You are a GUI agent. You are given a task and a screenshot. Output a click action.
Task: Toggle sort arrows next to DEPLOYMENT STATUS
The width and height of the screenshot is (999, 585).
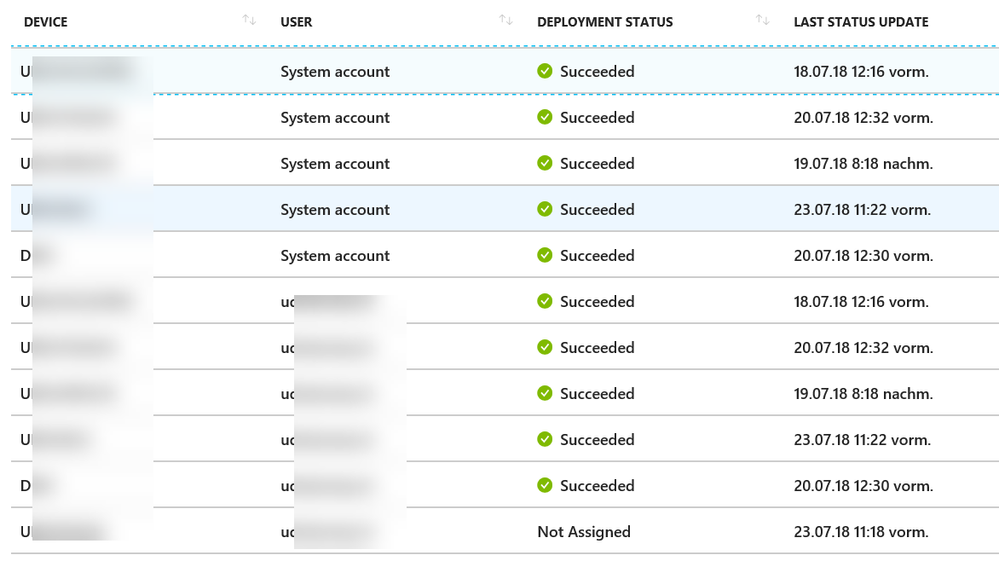pyautogui.click(x=763, y=20)
